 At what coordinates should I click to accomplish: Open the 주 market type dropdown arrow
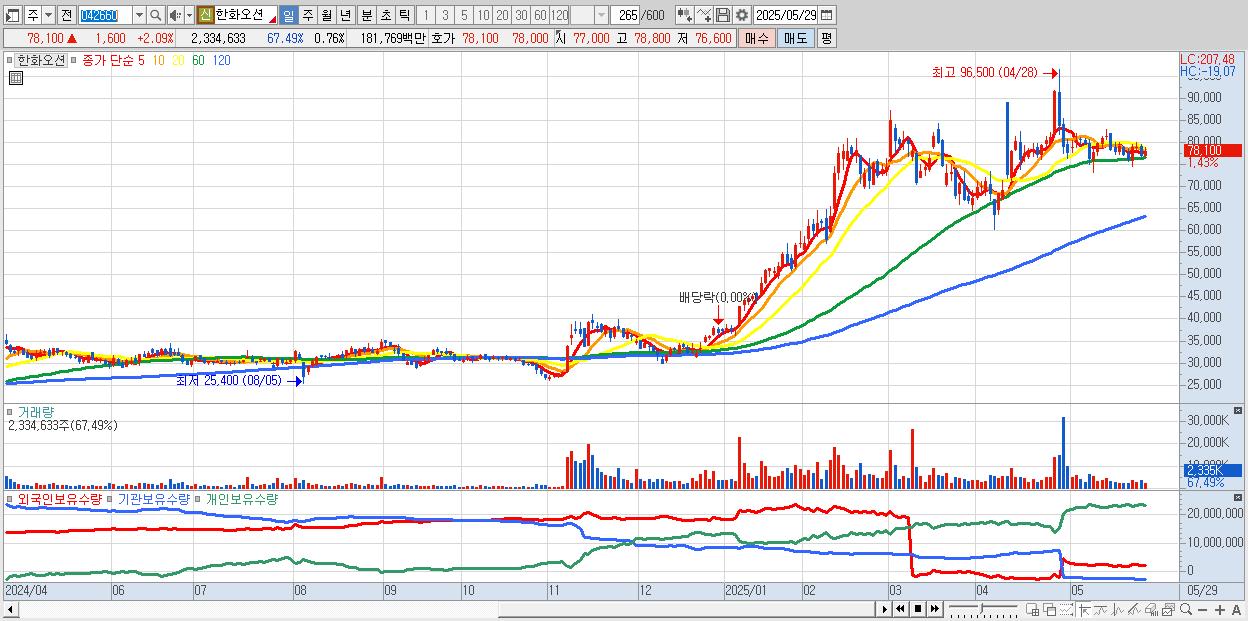(48, 15)
